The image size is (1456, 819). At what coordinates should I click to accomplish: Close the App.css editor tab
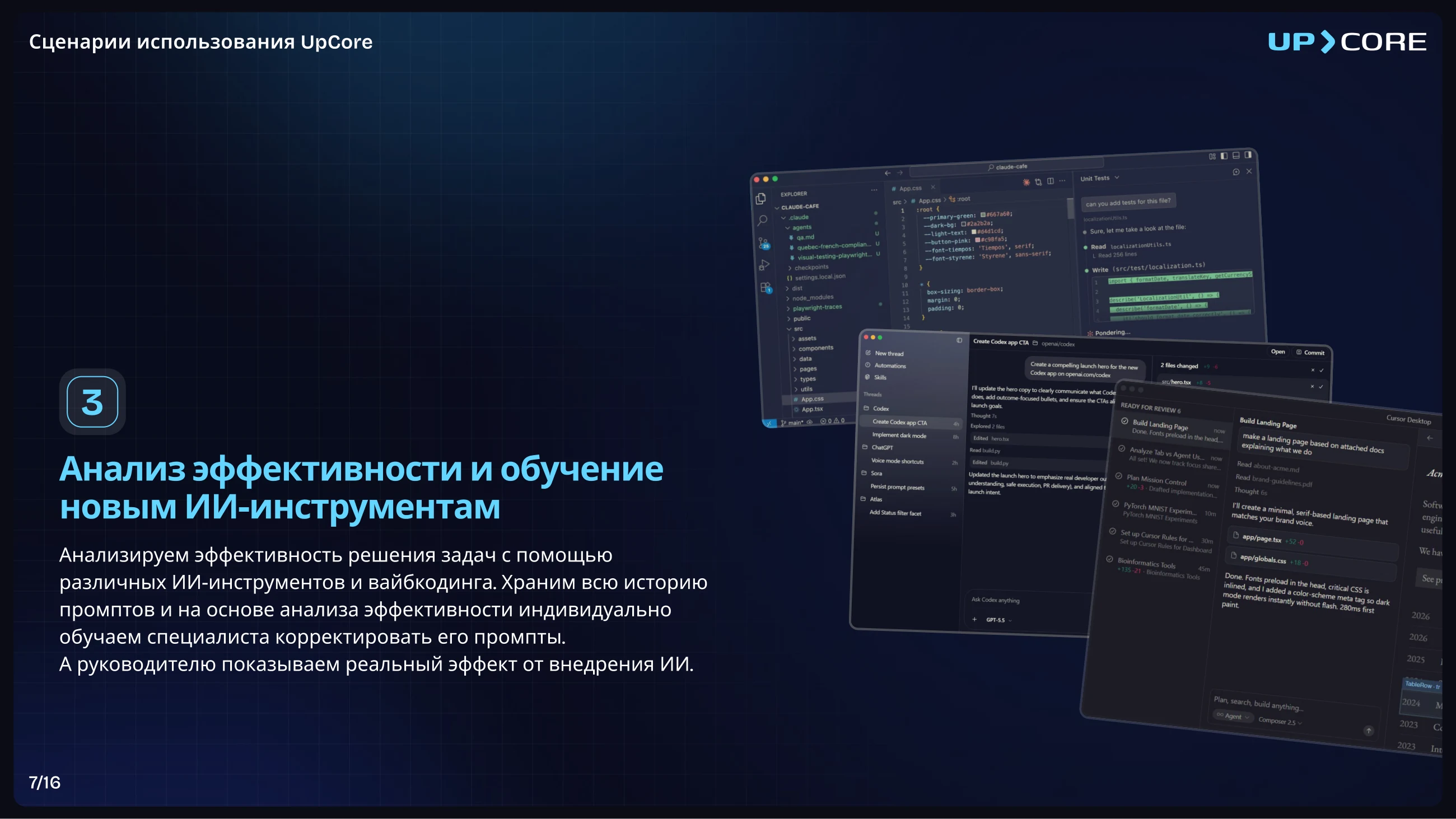[933, 187]
